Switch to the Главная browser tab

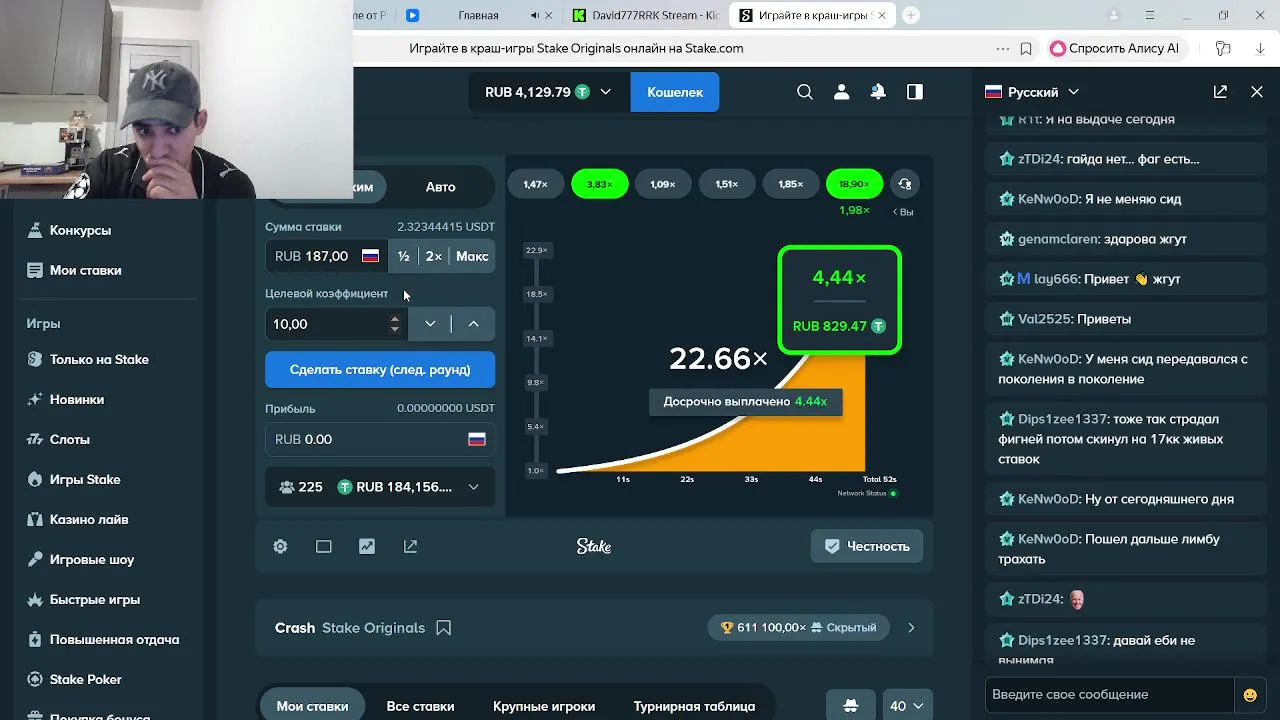[478, 15]
